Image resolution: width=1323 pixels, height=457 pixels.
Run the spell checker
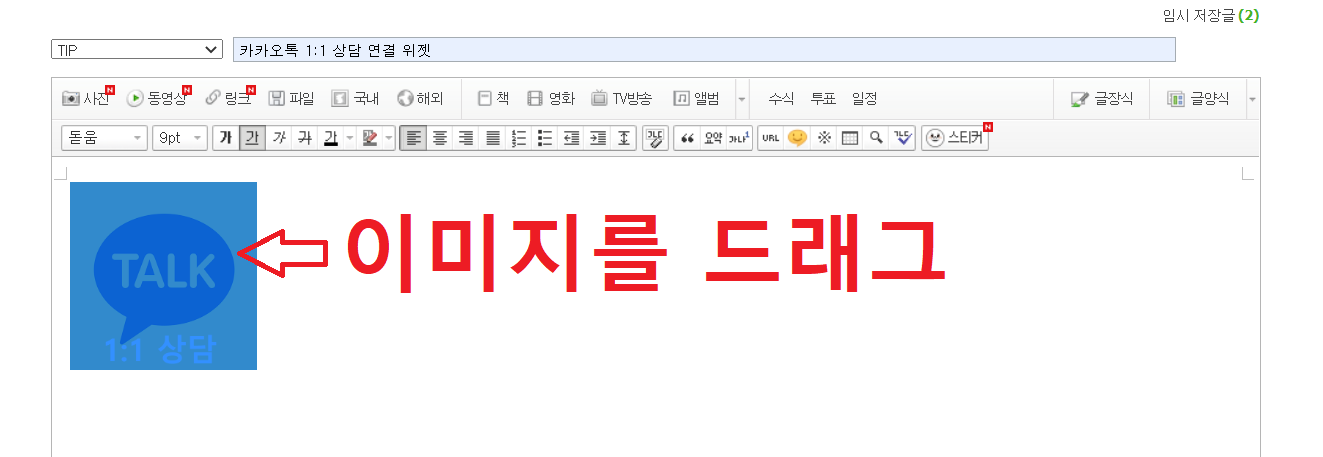pyautogui.click(x=902, y=138)
